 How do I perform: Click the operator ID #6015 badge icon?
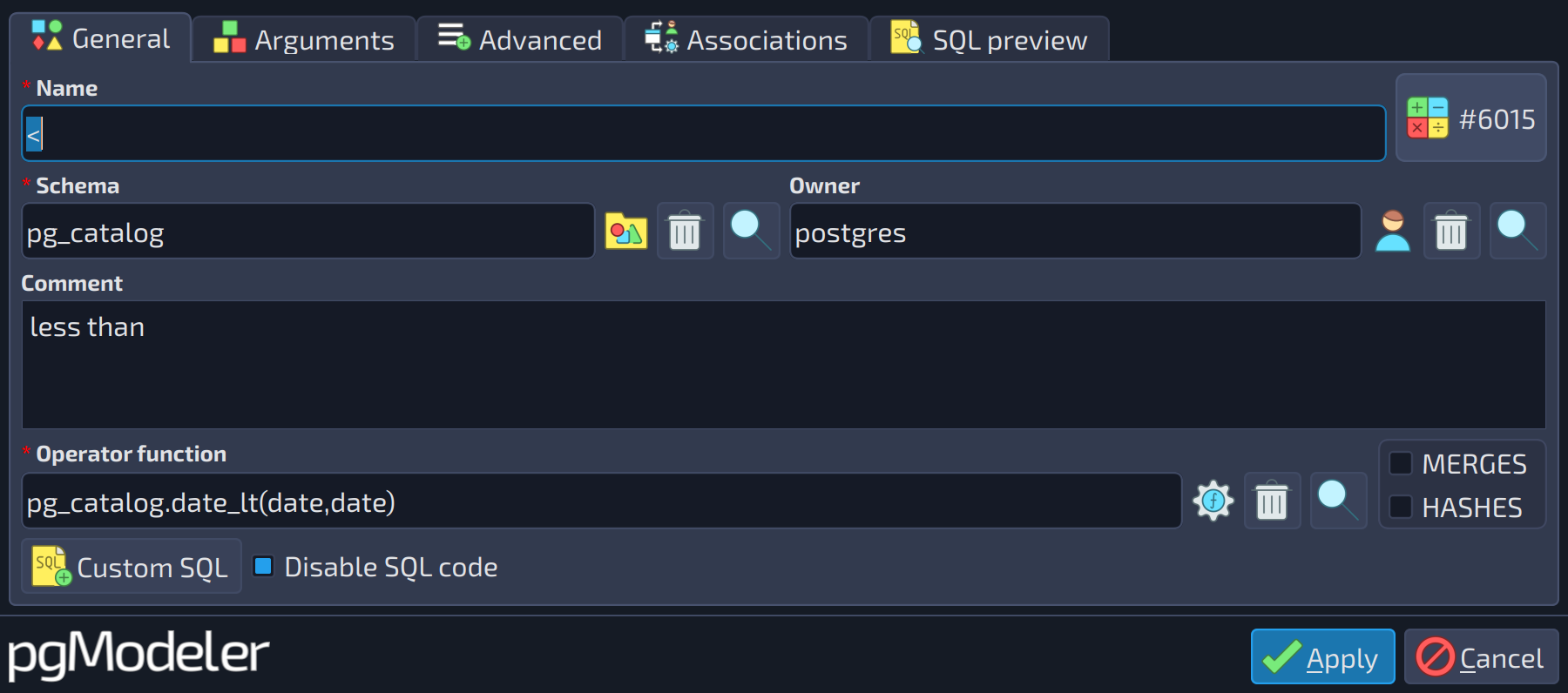(x=1428, y=118)
